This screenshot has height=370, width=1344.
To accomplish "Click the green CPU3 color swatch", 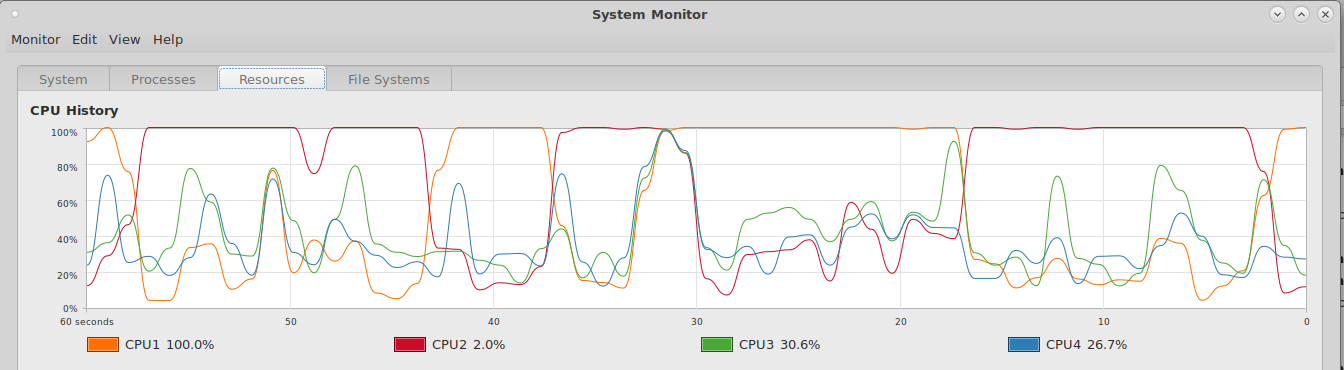I will [717, 344].
